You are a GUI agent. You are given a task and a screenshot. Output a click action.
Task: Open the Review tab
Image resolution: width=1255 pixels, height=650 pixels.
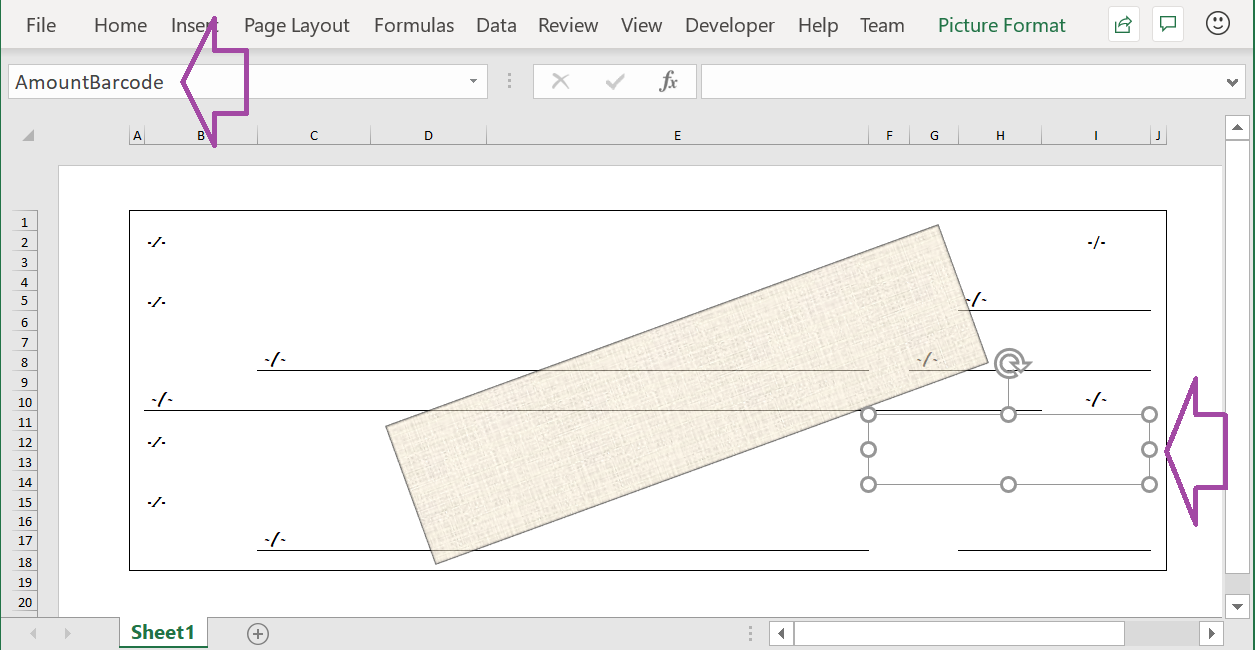[568, 26]
